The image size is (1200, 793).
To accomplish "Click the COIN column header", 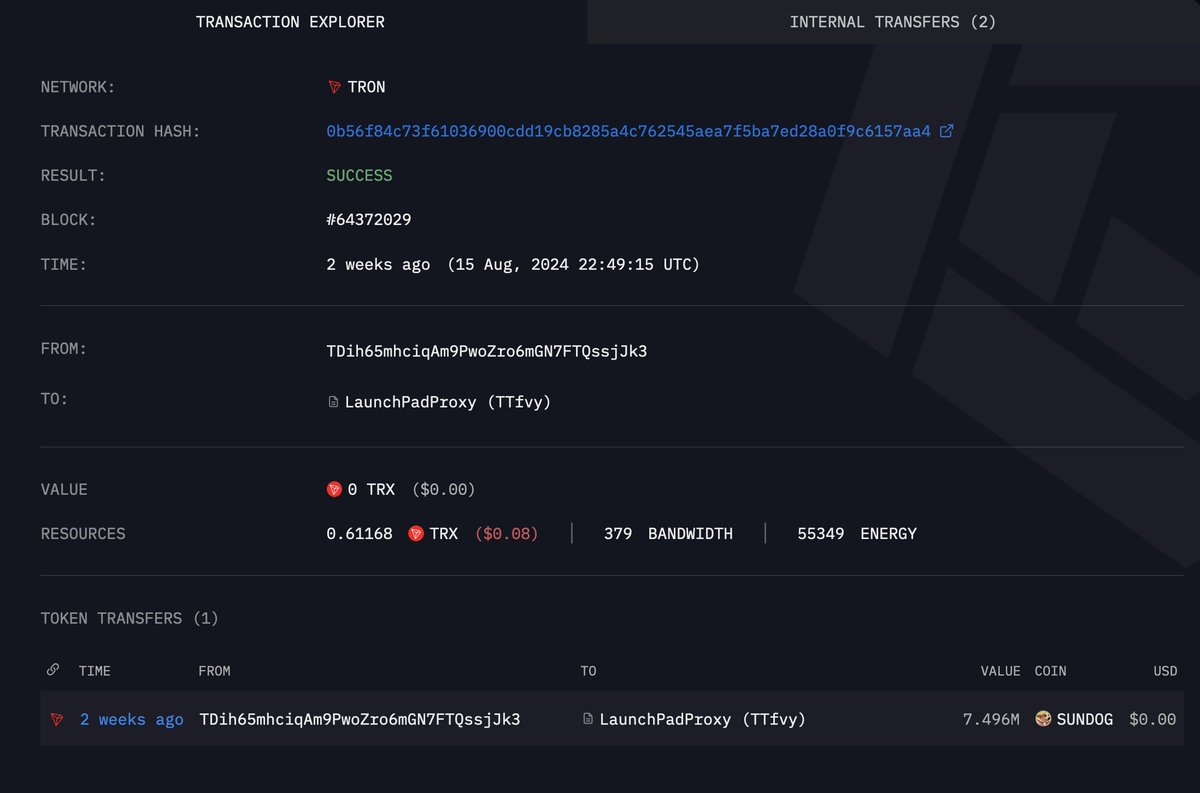I will pos(1051,671).
